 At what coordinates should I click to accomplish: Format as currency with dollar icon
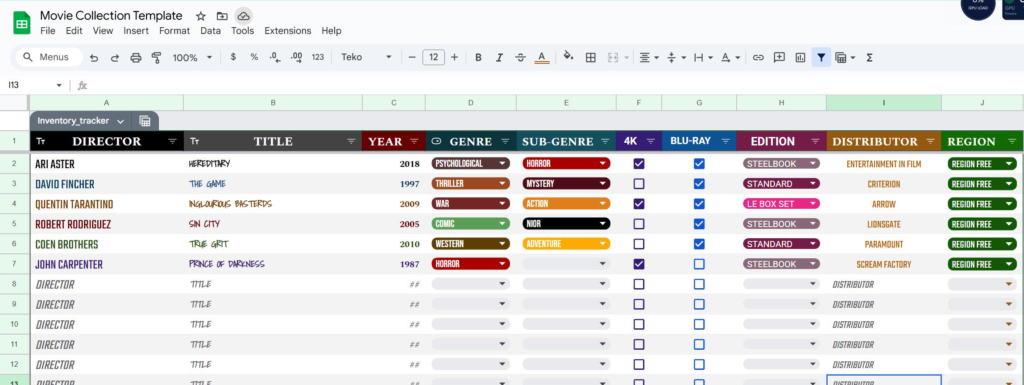point(233,57)
